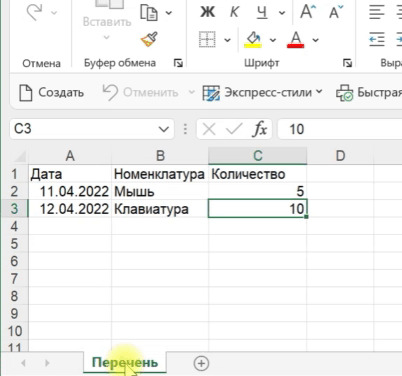
Task: Select cell with Количество
Action: click(258, 174)
